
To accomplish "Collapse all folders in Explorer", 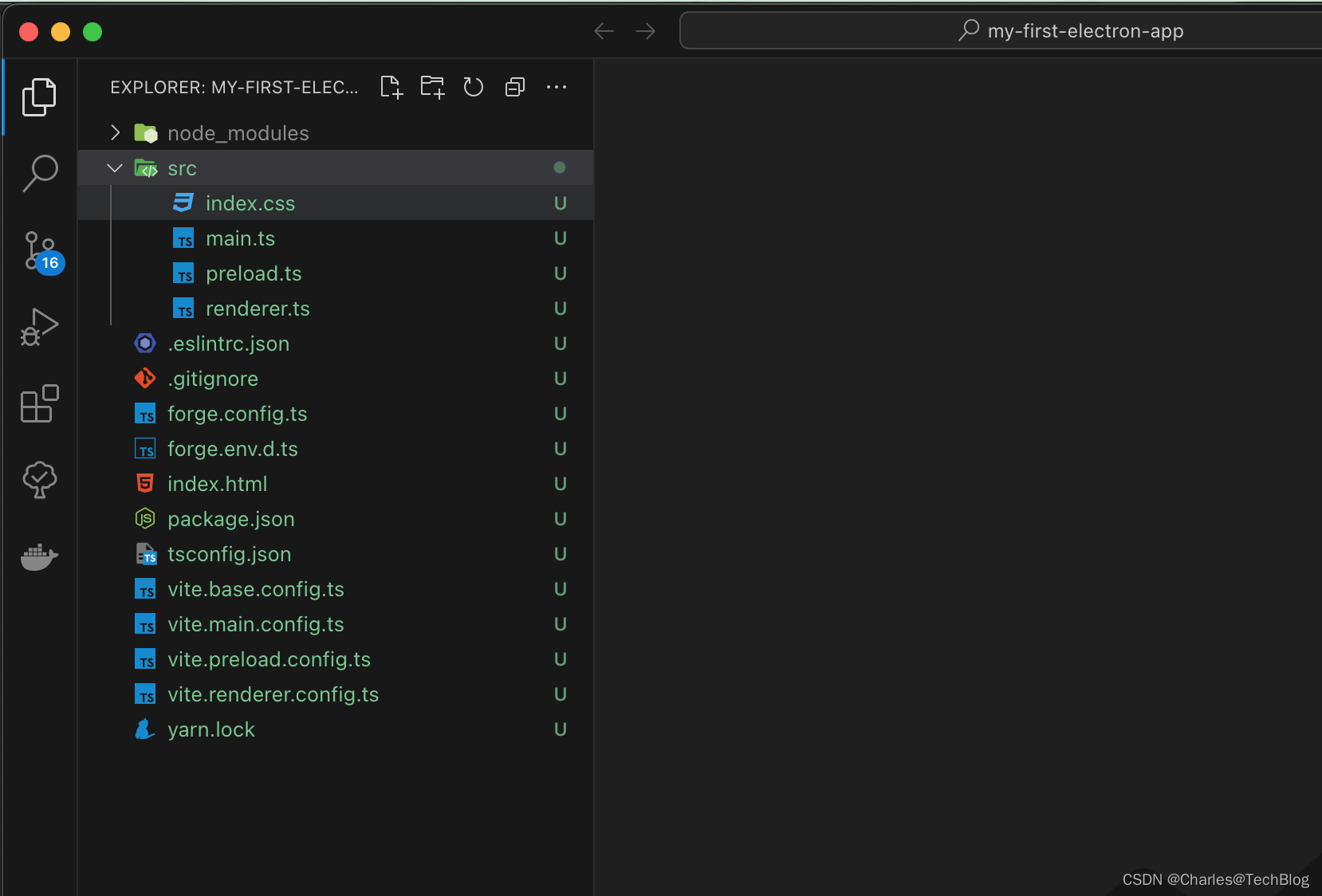I will pos(515,87).
